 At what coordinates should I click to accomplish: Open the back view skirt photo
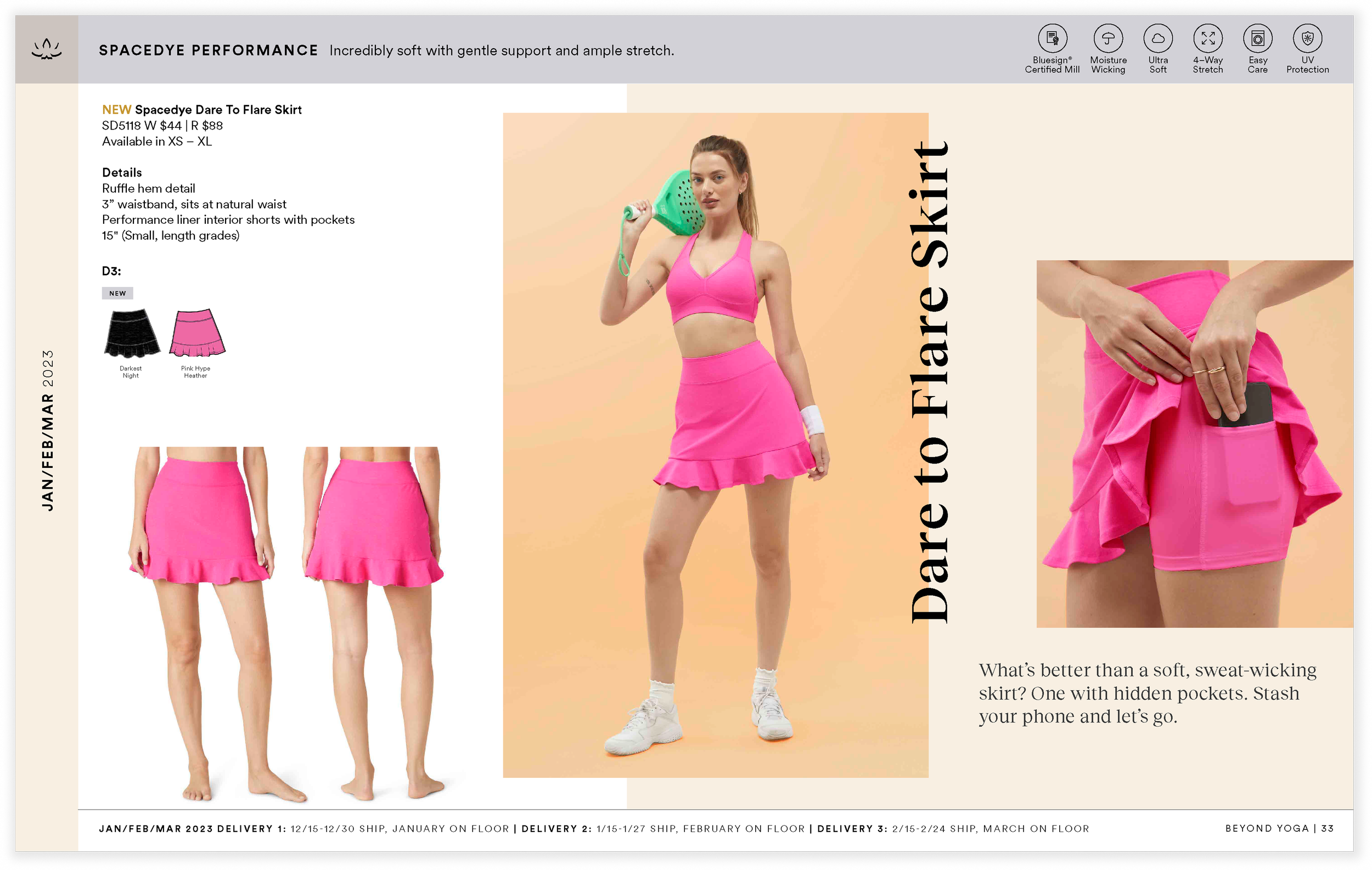click(373, 624)
